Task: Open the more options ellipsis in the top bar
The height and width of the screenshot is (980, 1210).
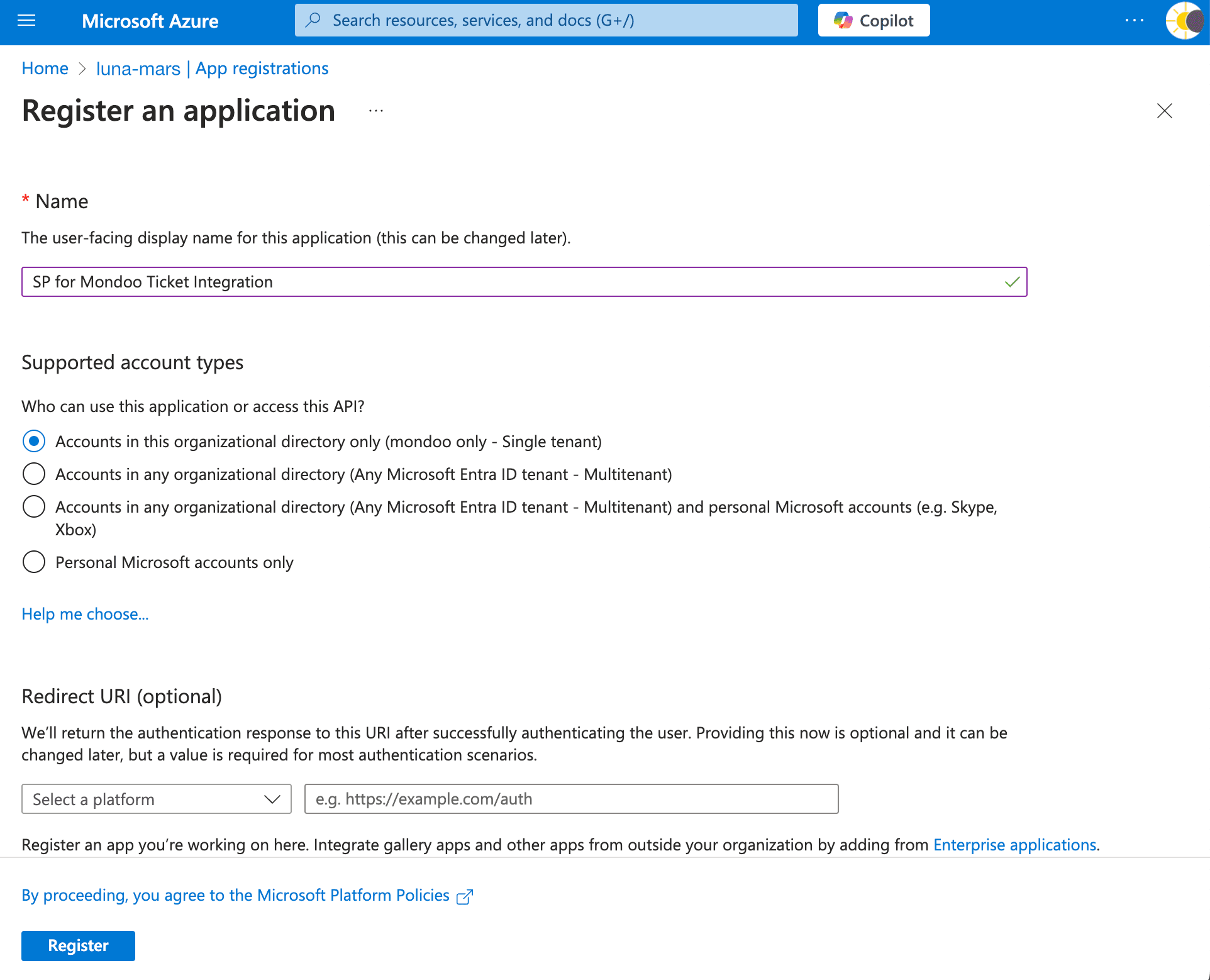Action: click(1135, 20)
